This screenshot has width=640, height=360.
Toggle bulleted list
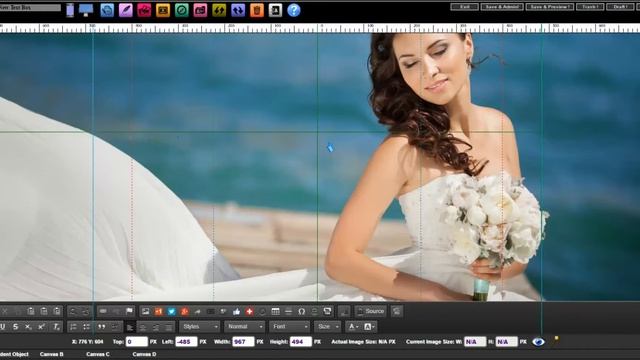87,327
